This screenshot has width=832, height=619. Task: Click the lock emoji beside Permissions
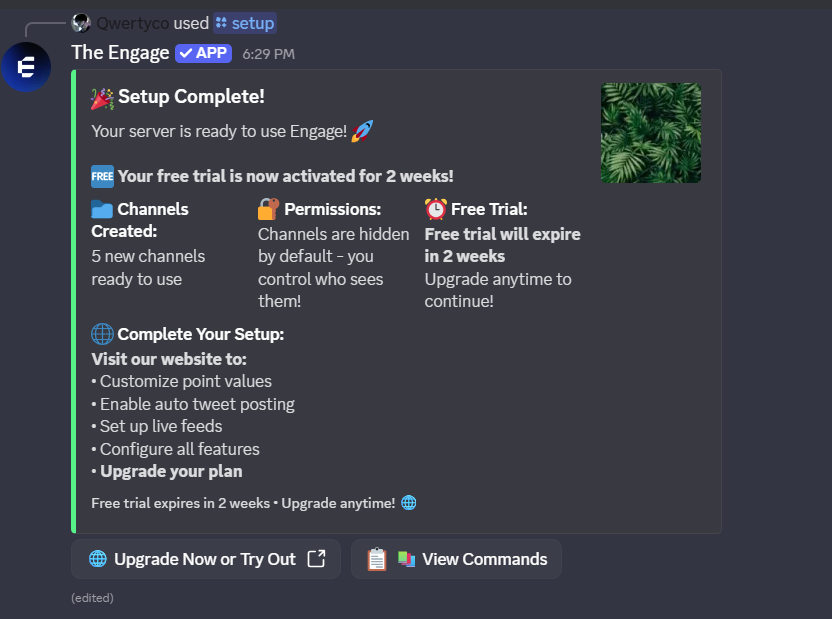pos(268,209)
